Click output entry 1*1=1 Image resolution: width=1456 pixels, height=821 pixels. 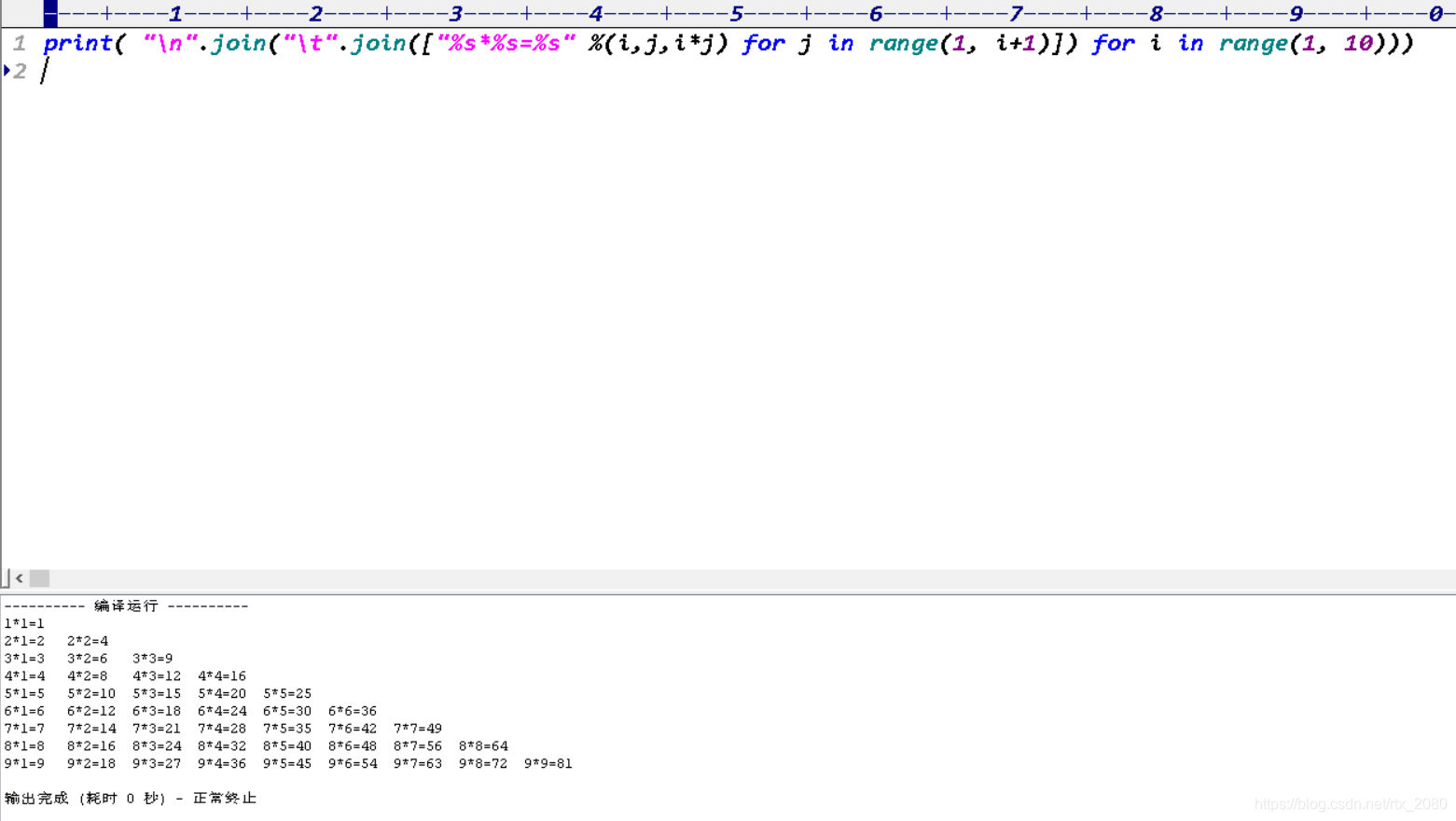pyautogui.click(x=24, y=623)
